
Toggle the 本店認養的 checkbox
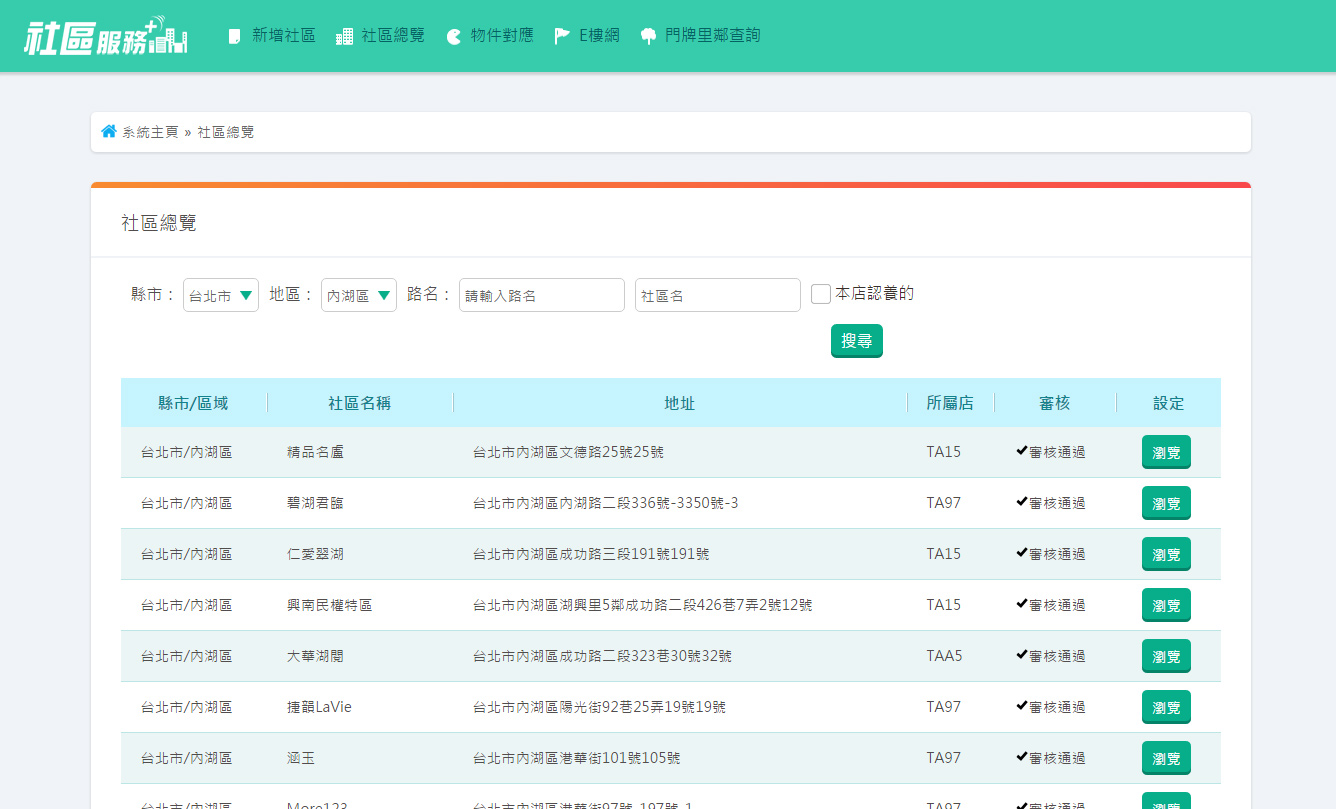821,294
